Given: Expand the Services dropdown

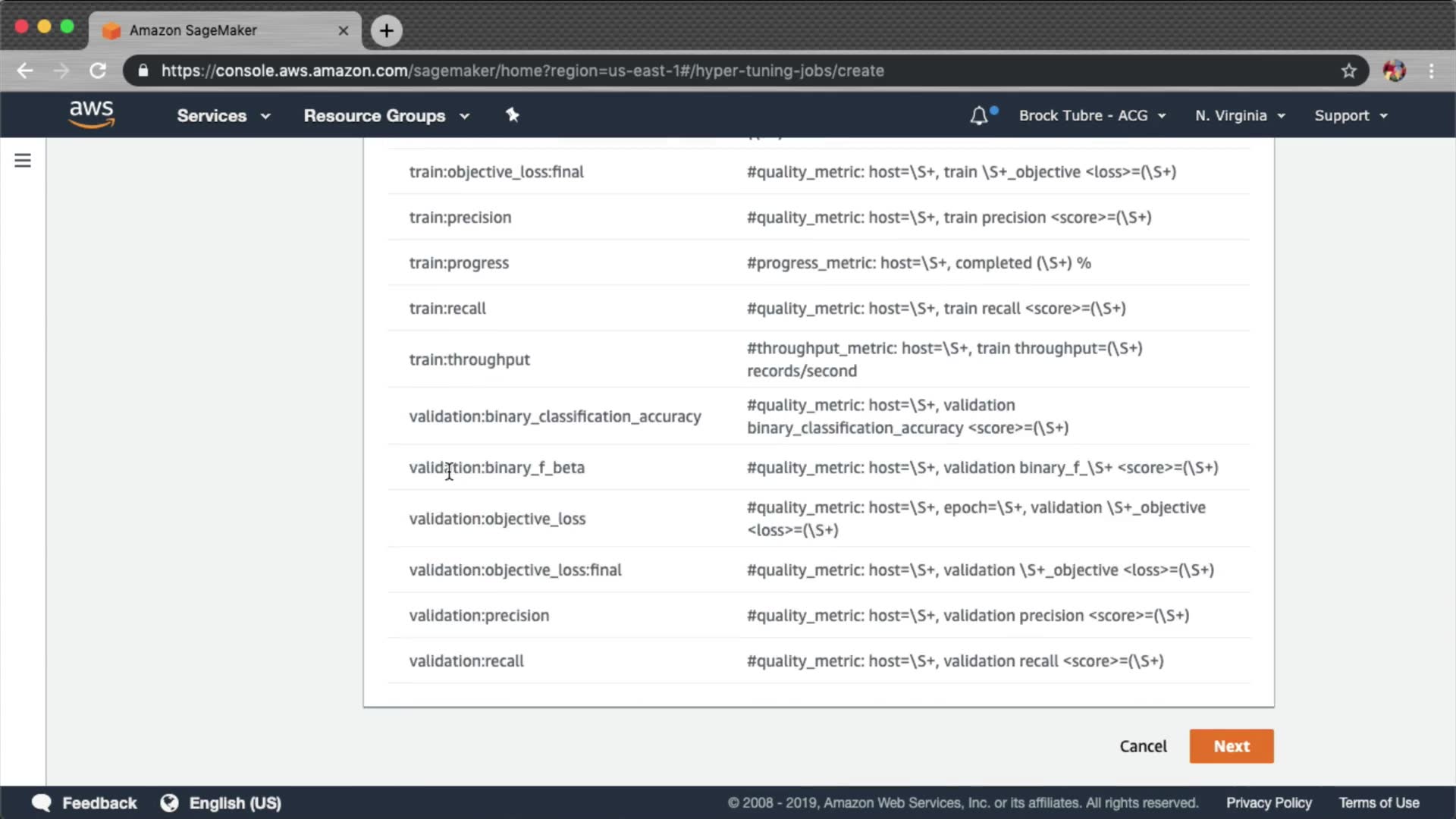Looking at the screenshot, I should (x=223, y=115).
